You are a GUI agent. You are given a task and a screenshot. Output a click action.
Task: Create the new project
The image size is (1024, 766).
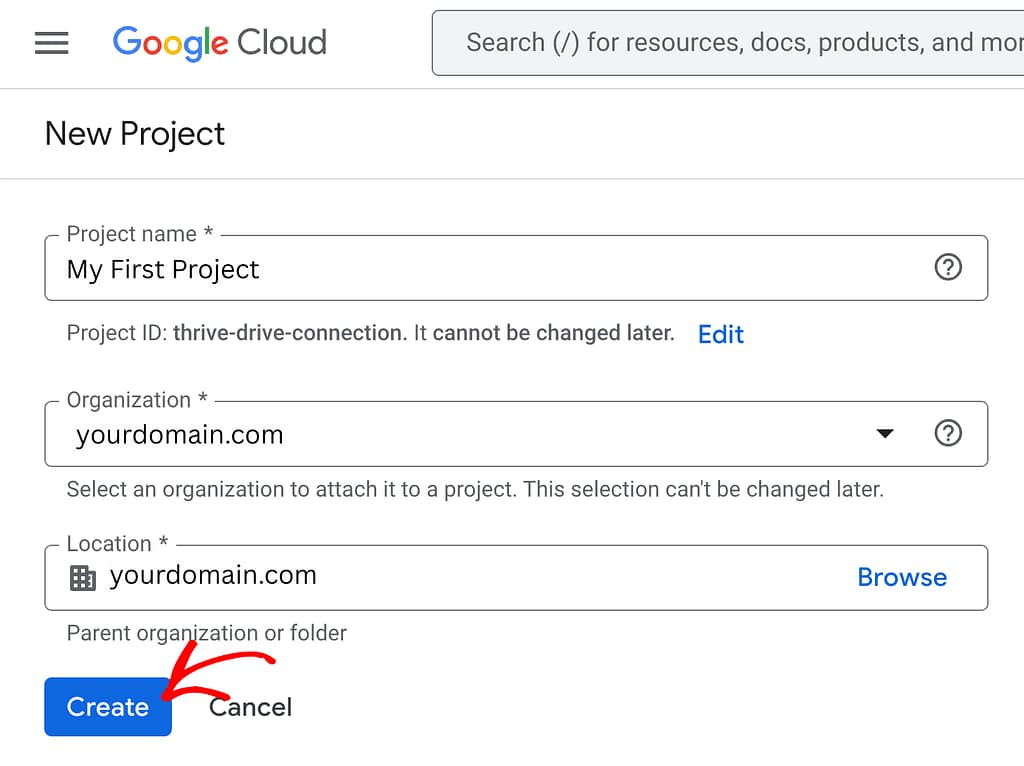coord(107,707)
